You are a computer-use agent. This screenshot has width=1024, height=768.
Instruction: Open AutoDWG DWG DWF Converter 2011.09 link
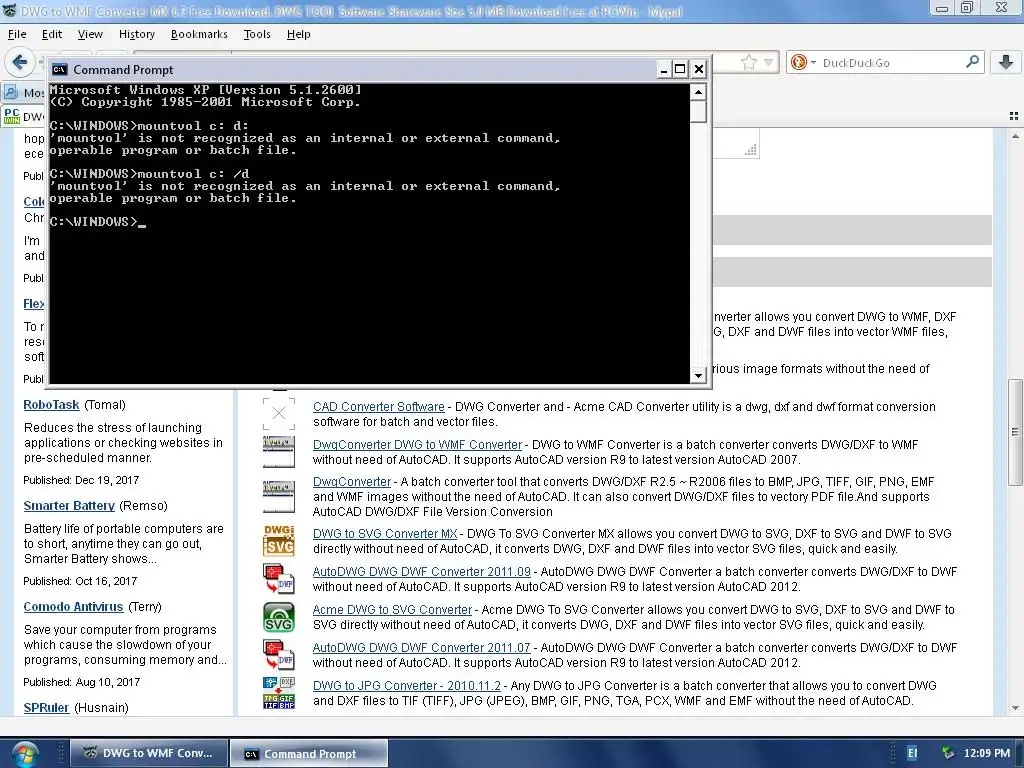coord(422,571)
